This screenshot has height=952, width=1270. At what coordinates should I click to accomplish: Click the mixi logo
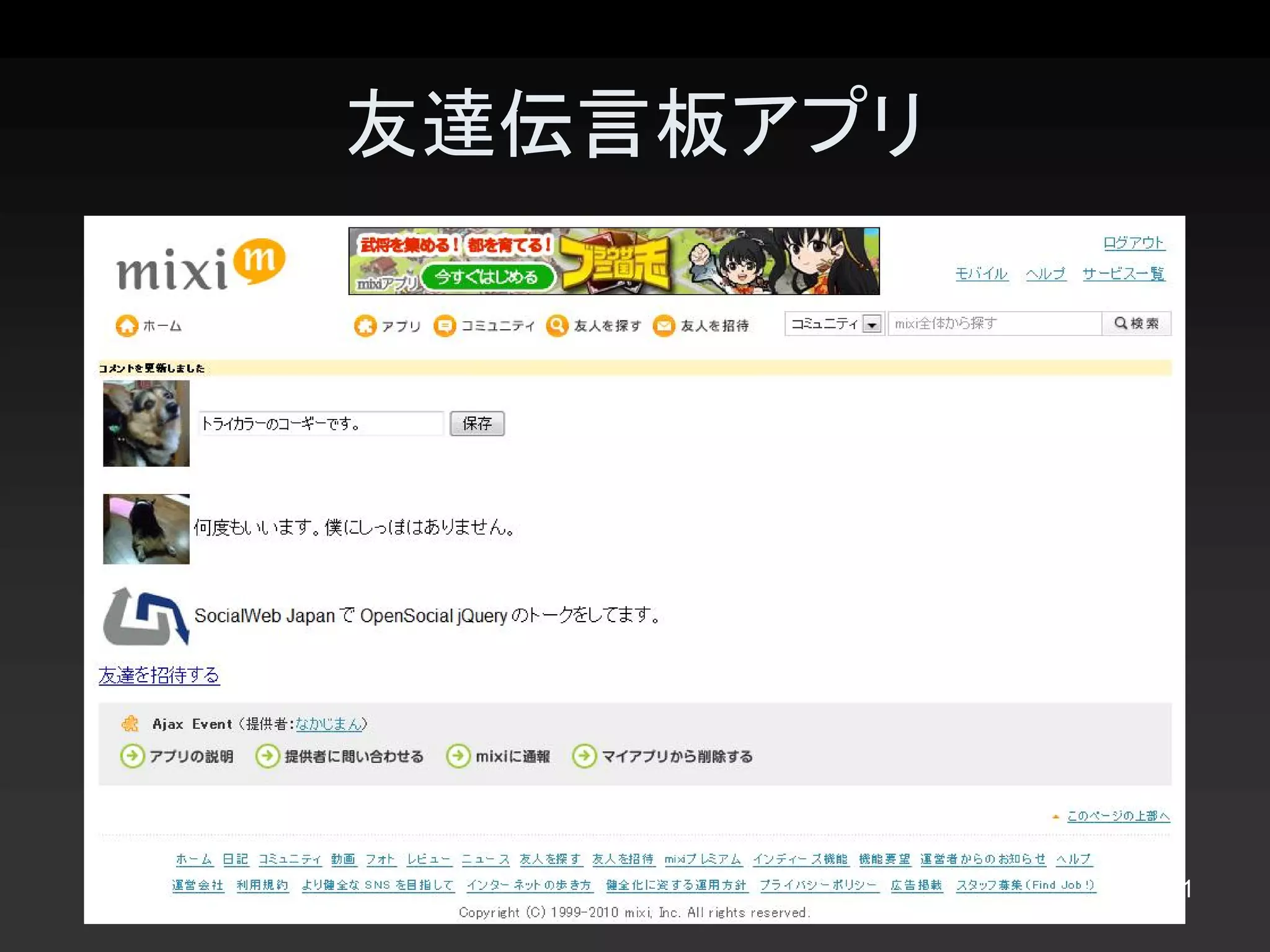[x=200, y=265]
